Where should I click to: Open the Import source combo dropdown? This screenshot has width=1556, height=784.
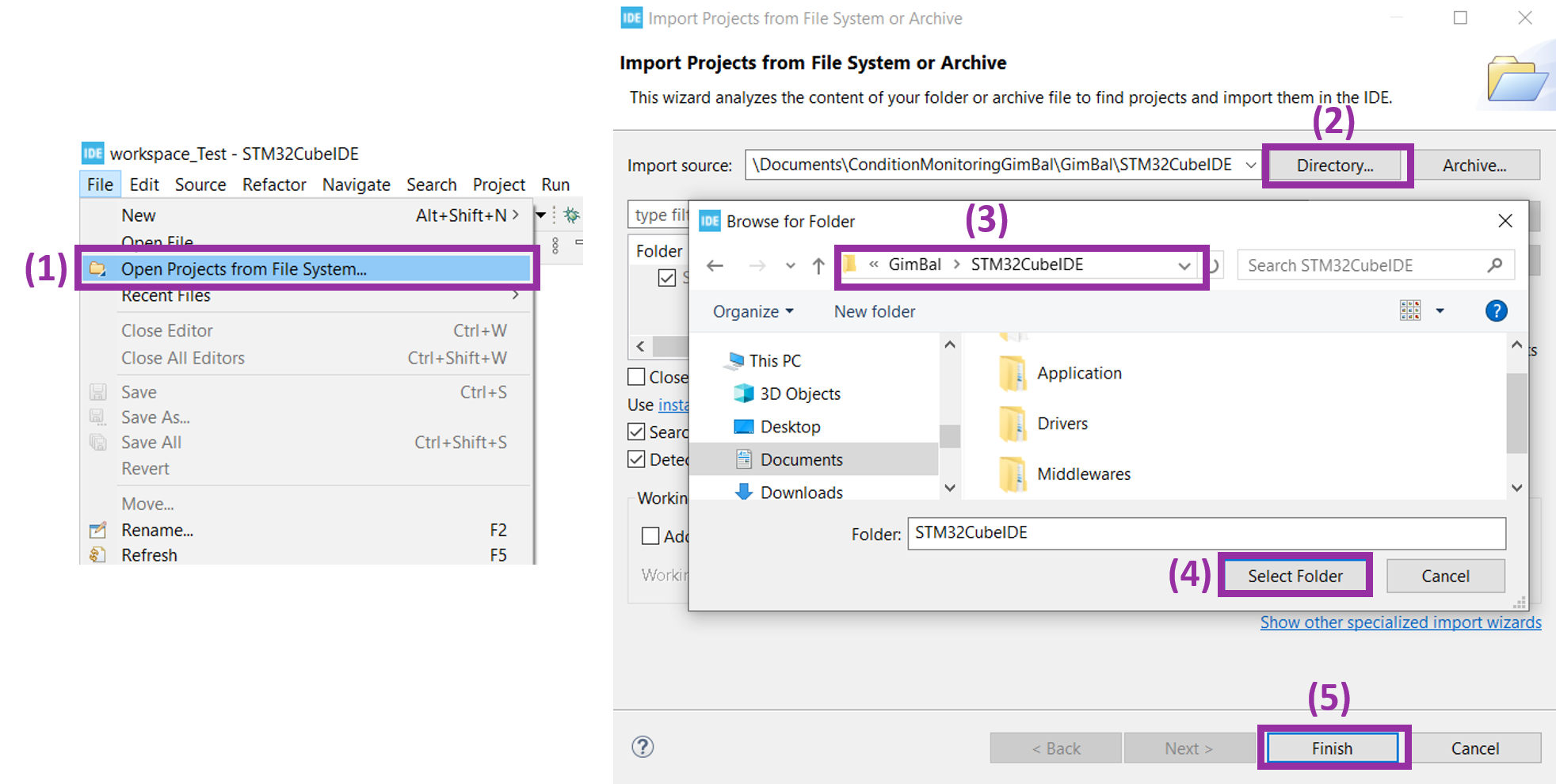tap(1250, 165)
